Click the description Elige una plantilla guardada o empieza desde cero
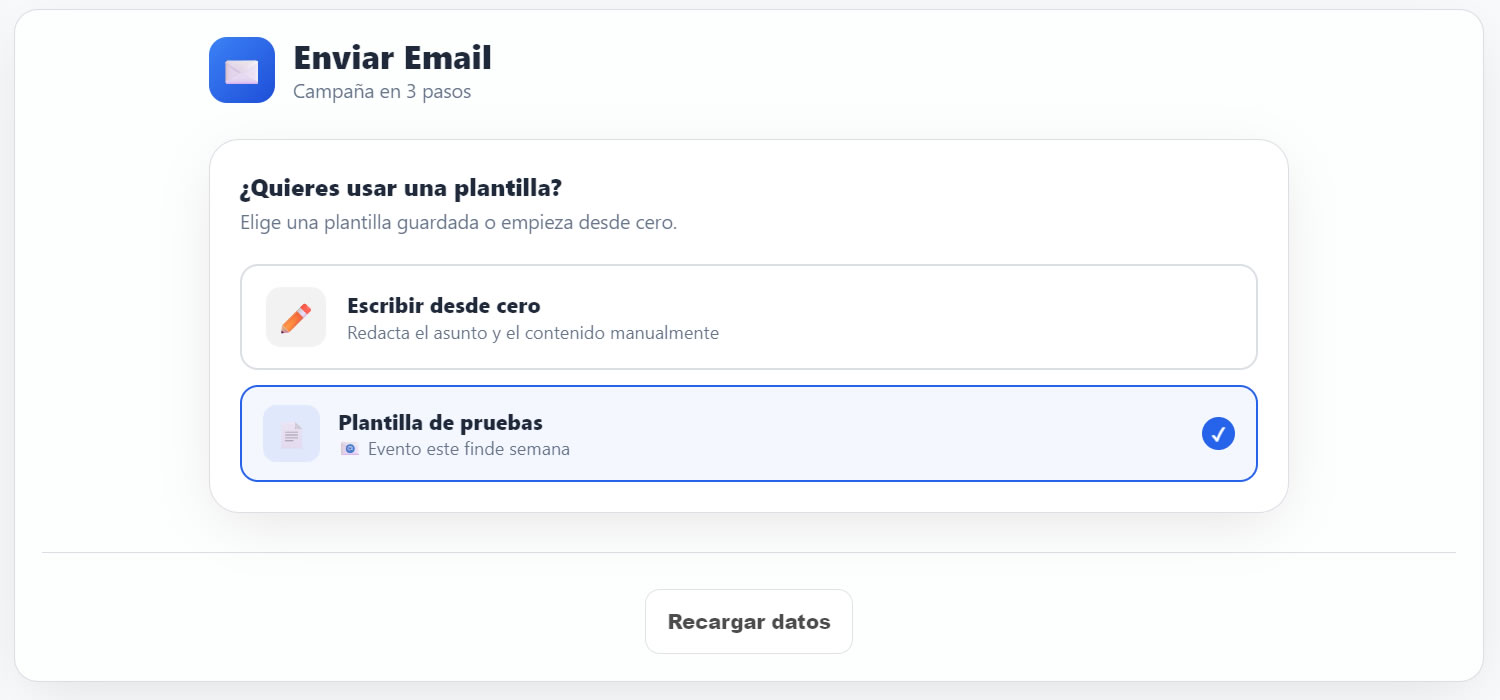Screen dimensions: 1500x700 [459, 222]
